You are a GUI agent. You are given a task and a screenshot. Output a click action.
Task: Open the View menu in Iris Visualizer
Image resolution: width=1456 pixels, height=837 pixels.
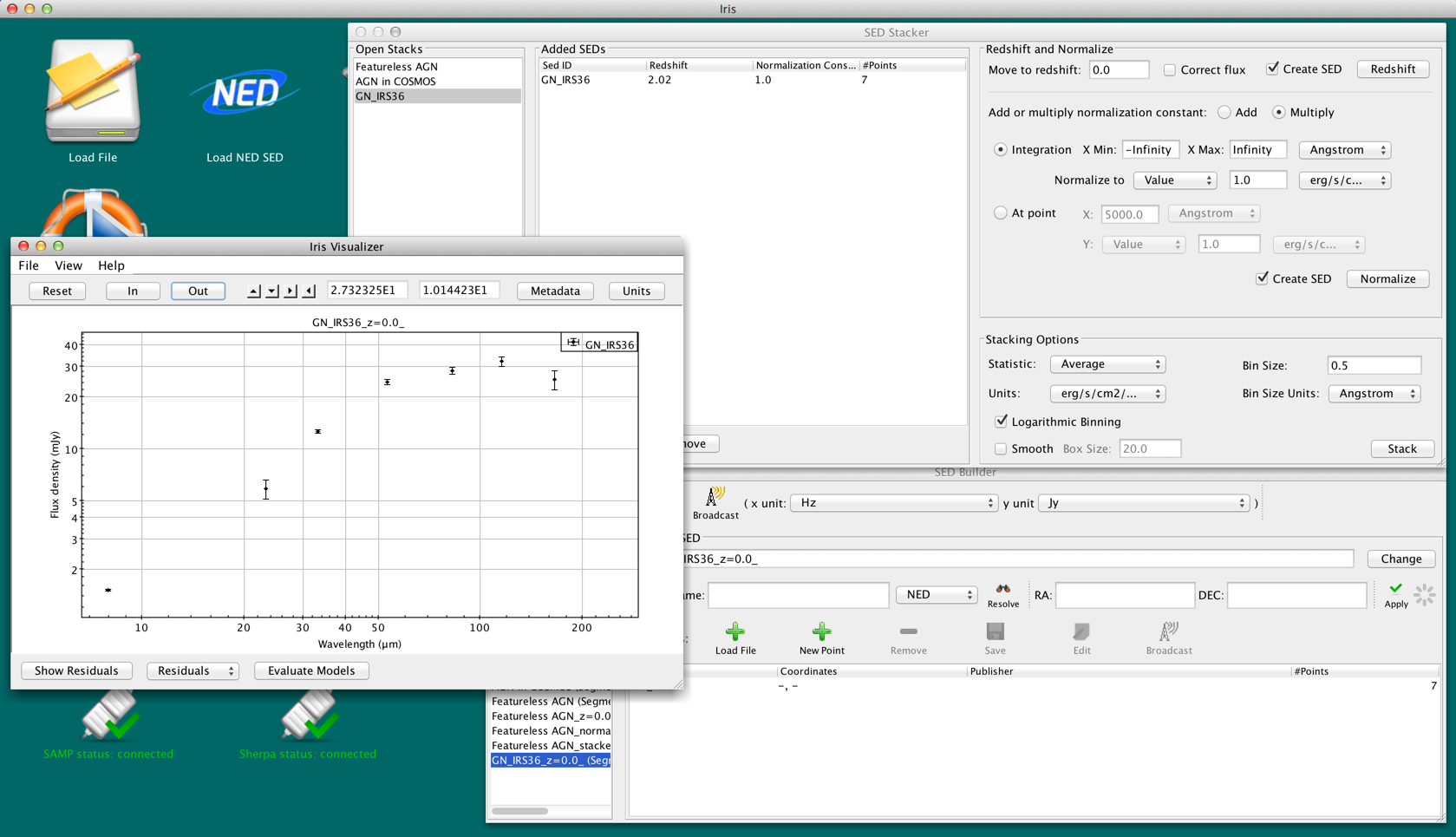point(69,265)
